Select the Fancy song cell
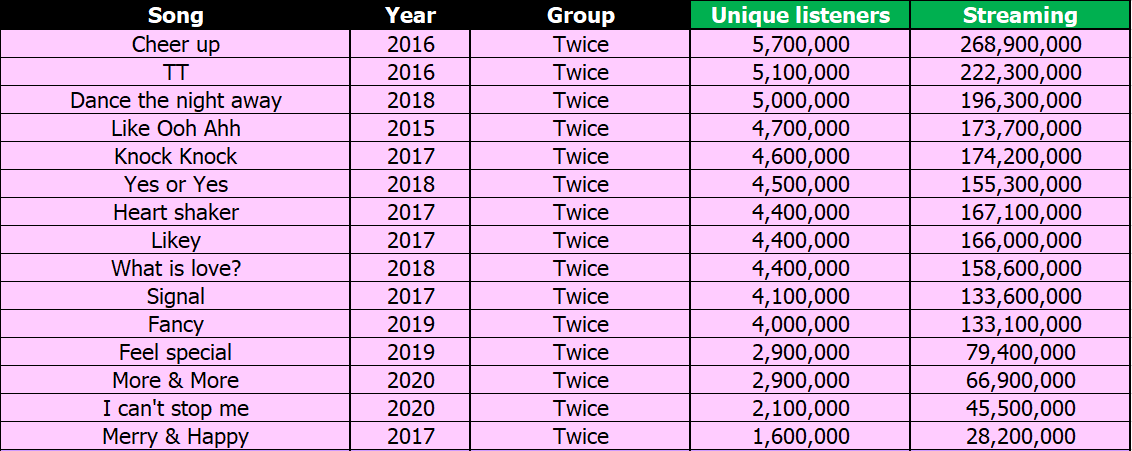The height and width of the screenshot is (451, 1132). (x=176, y=324)
